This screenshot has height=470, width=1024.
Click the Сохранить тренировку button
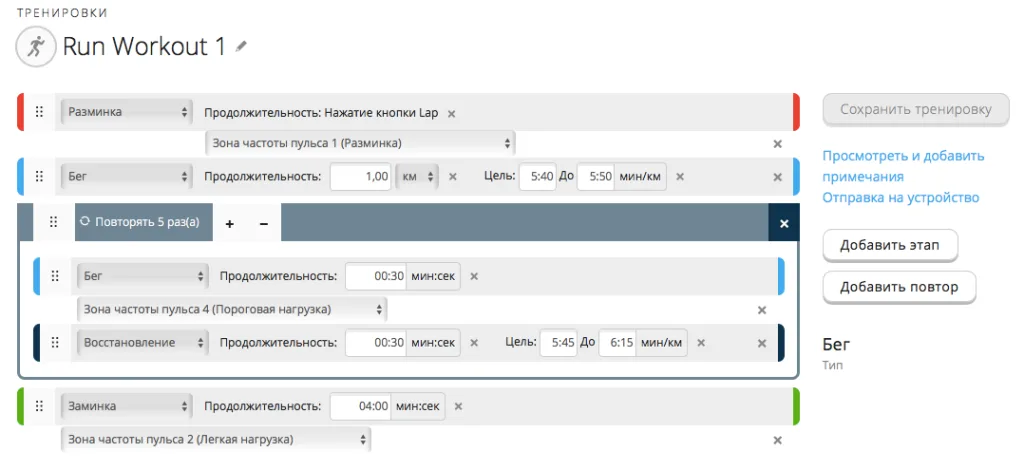click(916, 110)
